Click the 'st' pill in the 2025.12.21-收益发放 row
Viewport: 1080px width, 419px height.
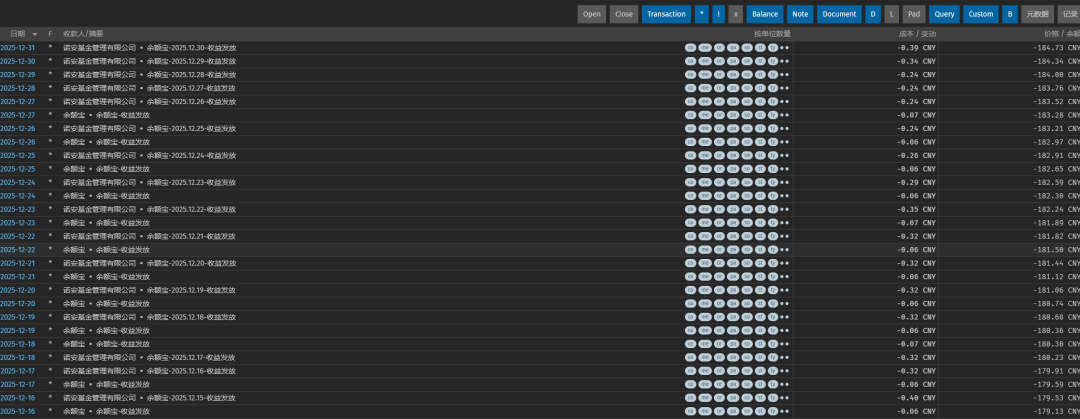(760, 236)
